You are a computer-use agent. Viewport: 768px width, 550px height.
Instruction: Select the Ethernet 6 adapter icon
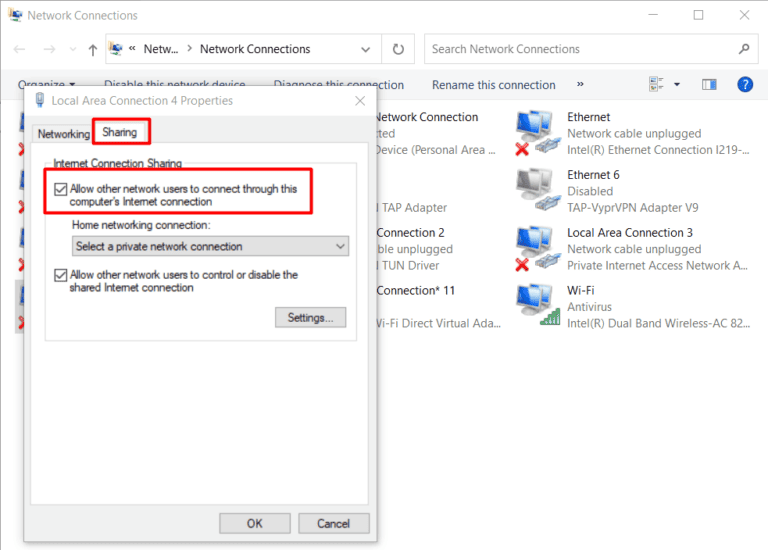click(537, 190)
